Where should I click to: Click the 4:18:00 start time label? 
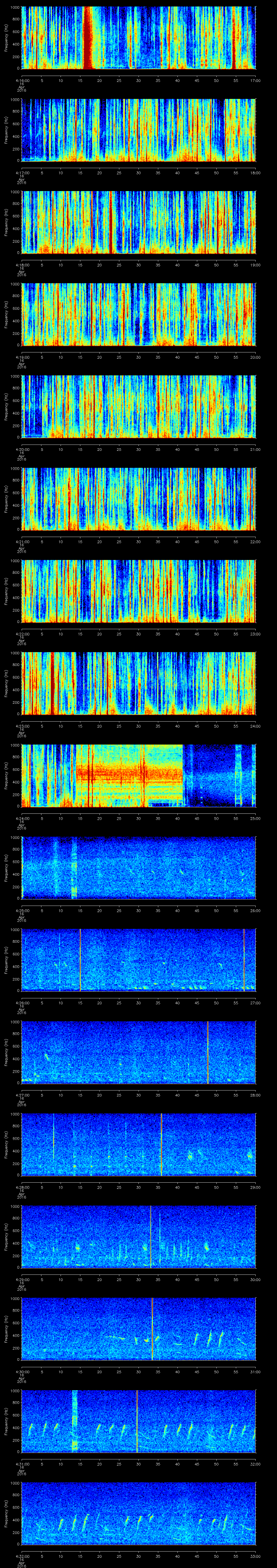(22, 265)
